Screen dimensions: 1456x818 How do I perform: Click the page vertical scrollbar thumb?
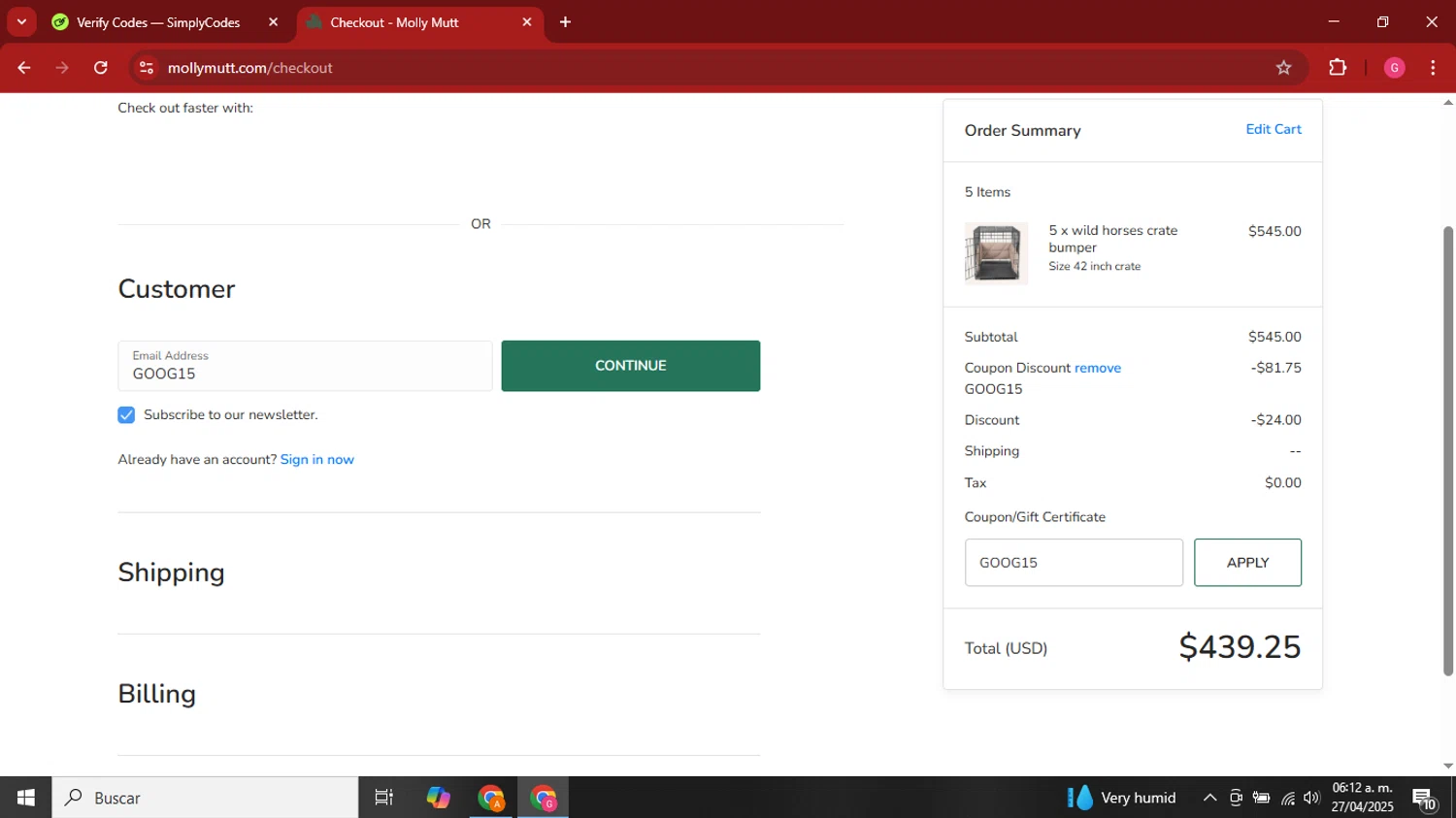[1448, 451]
